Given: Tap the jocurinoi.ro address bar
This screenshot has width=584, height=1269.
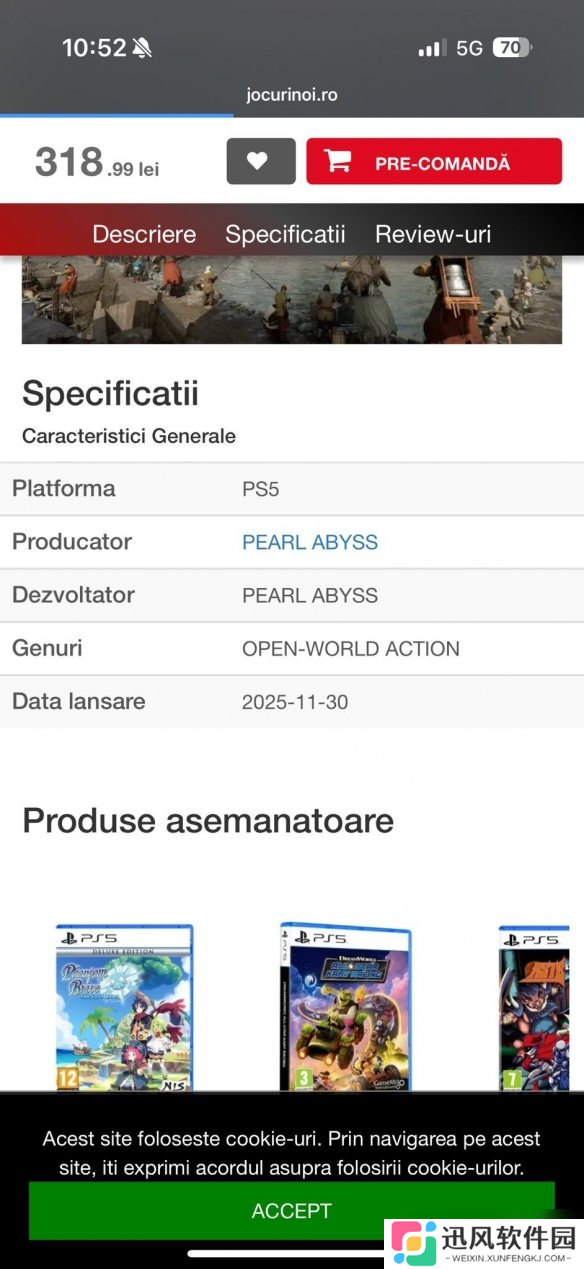Looking at the screenshot, I should (292, 95).
